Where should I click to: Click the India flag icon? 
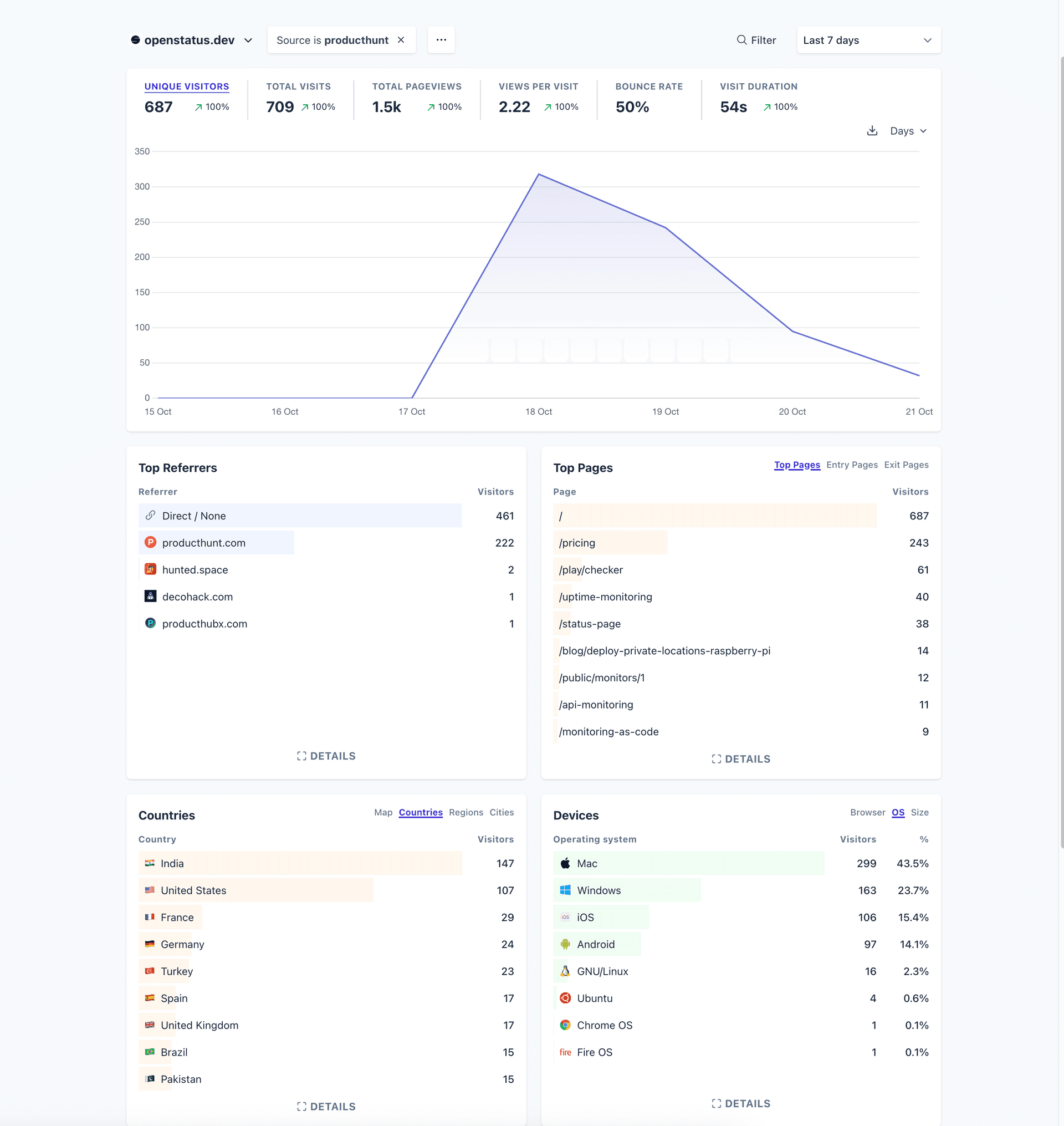(x=150, y=863)
